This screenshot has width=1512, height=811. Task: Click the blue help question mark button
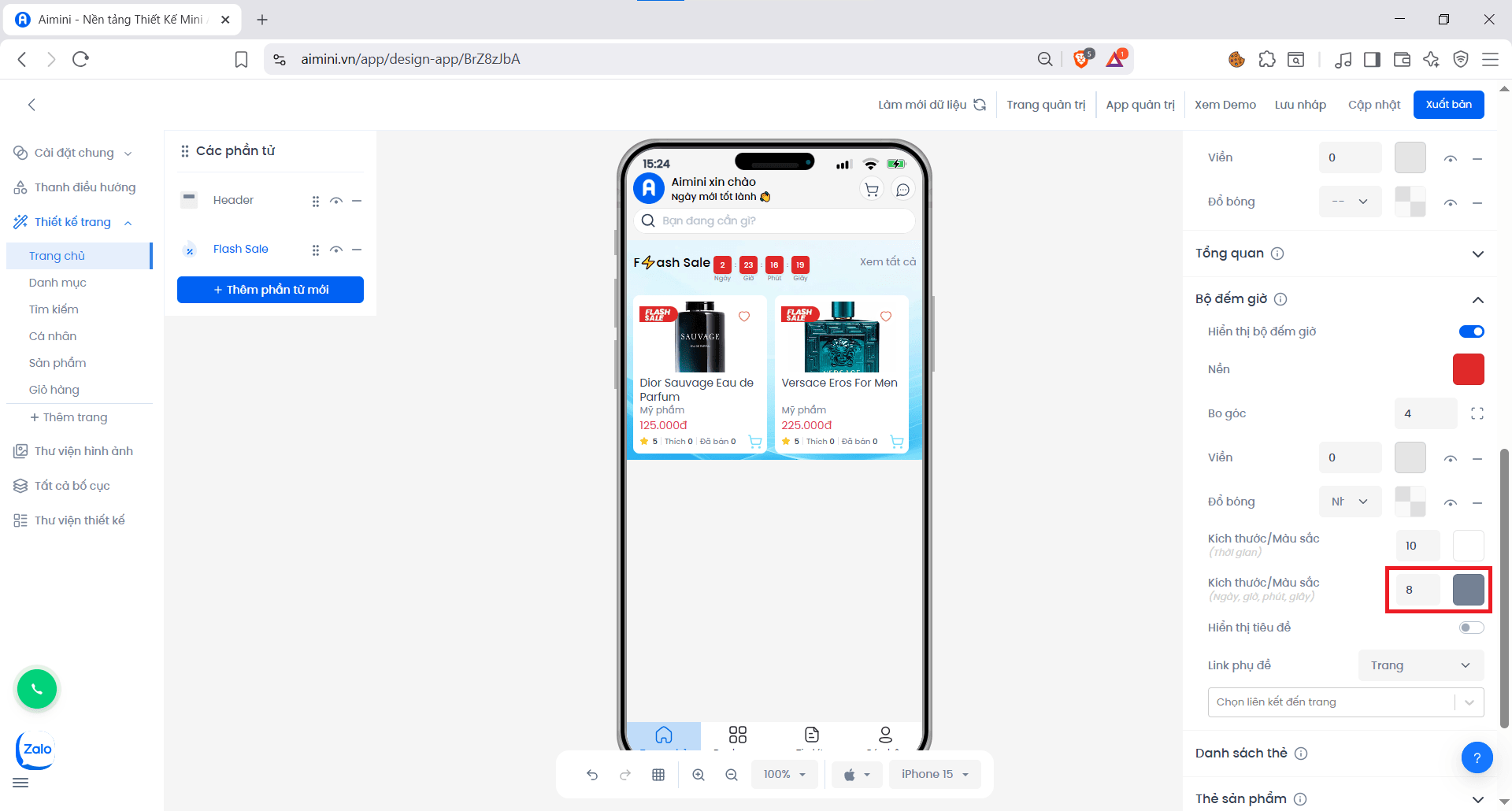click(x=1477, y=757)
